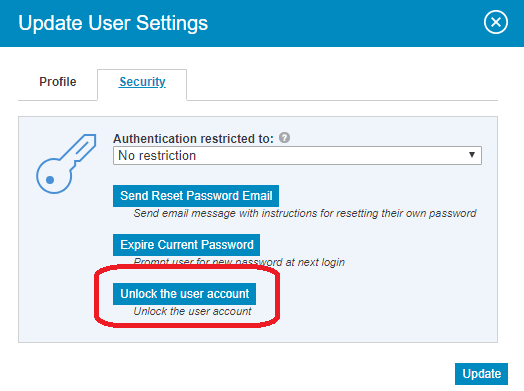Click the Update button
The image size is (524, 391).
481,374
